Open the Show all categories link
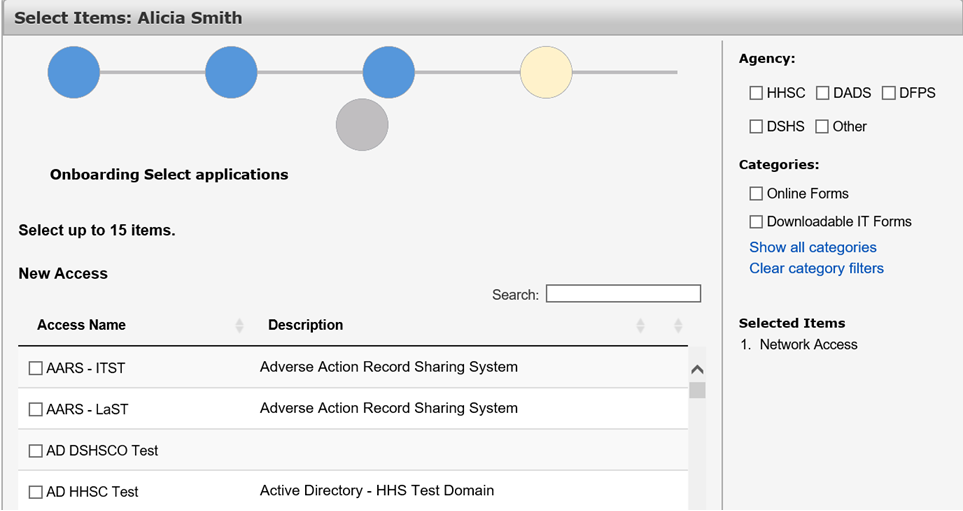Screen dimensions: 963x511 (x=813, y=248)
